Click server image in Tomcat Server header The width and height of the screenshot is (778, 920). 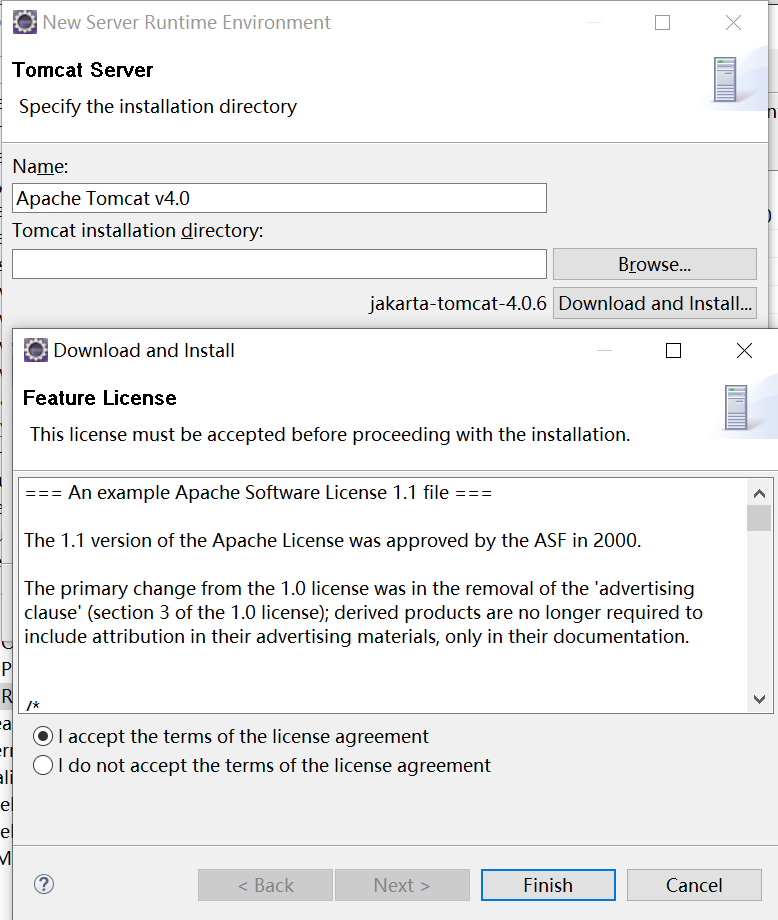[x=725, y=79]
